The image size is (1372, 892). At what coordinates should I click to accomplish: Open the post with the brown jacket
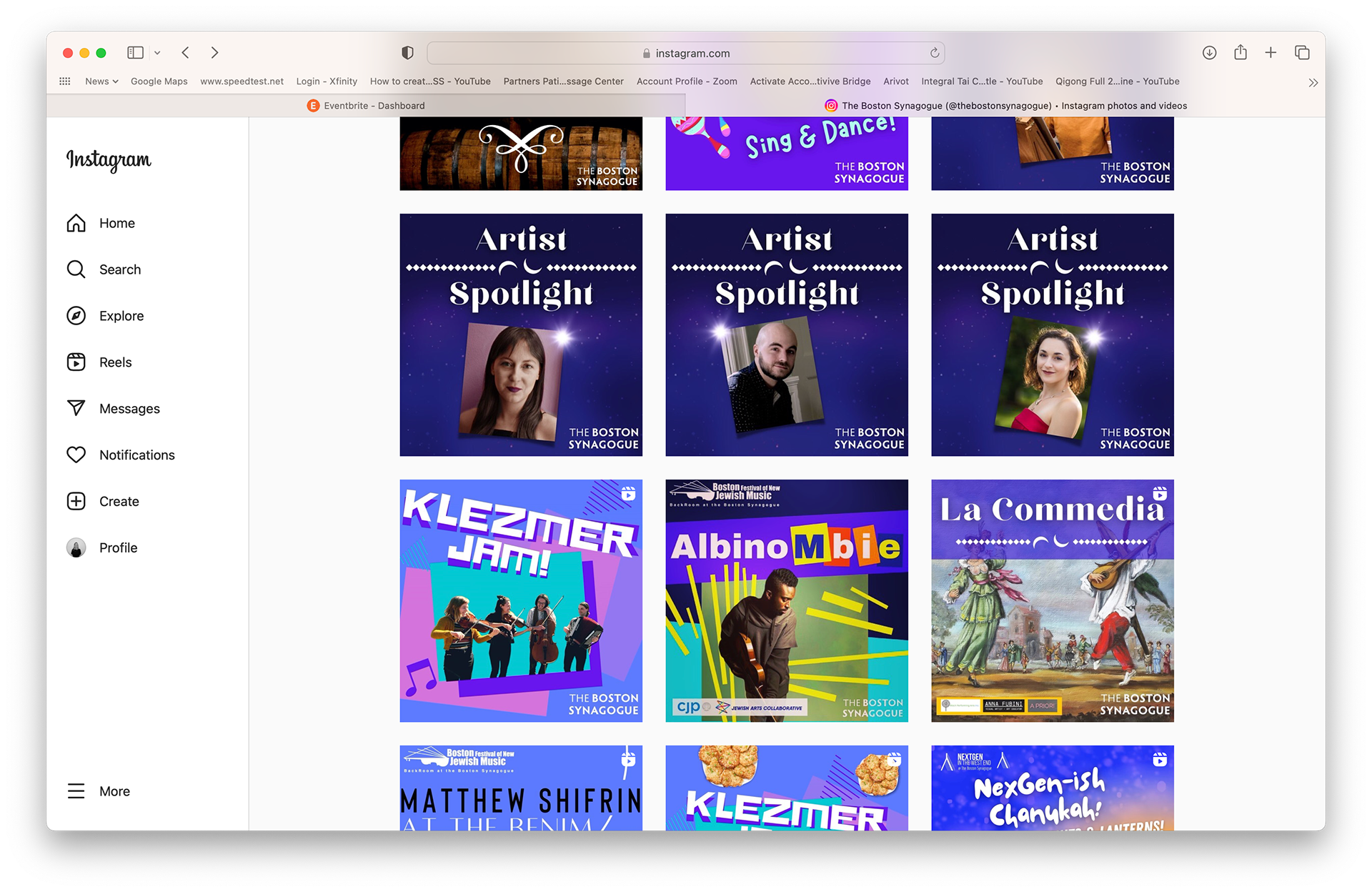pos(1053,154)
